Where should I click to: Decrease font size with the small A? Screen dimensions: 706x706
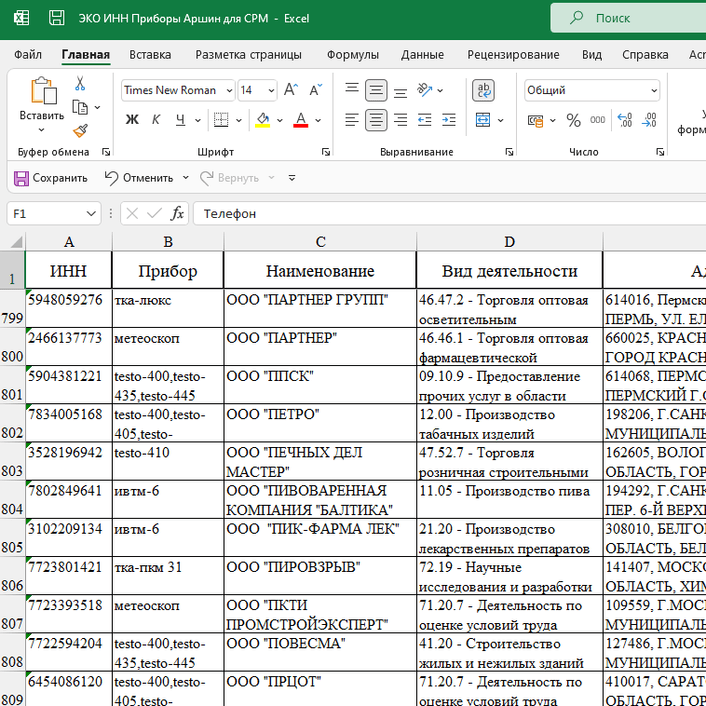(316, 90)
